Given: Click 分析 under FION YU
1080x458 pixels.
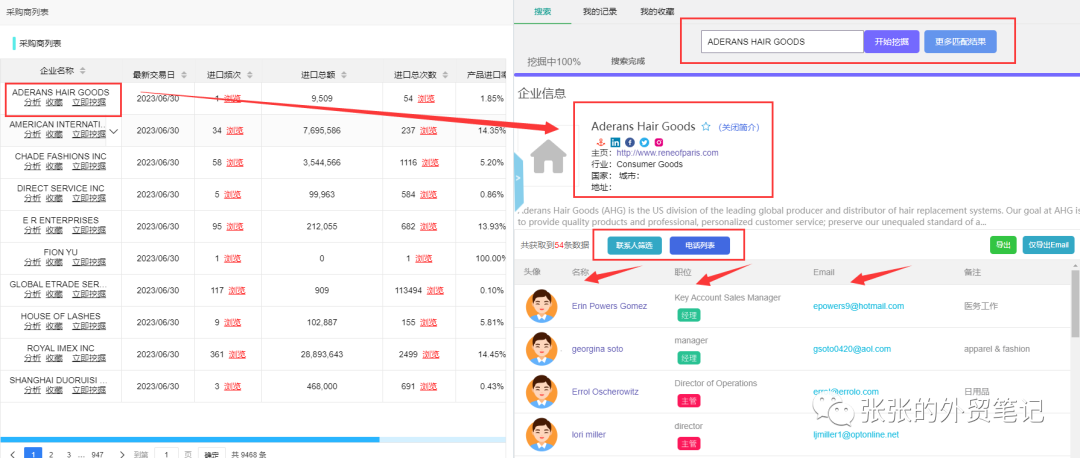Looking at the screenshot, I should pos(32,262).
